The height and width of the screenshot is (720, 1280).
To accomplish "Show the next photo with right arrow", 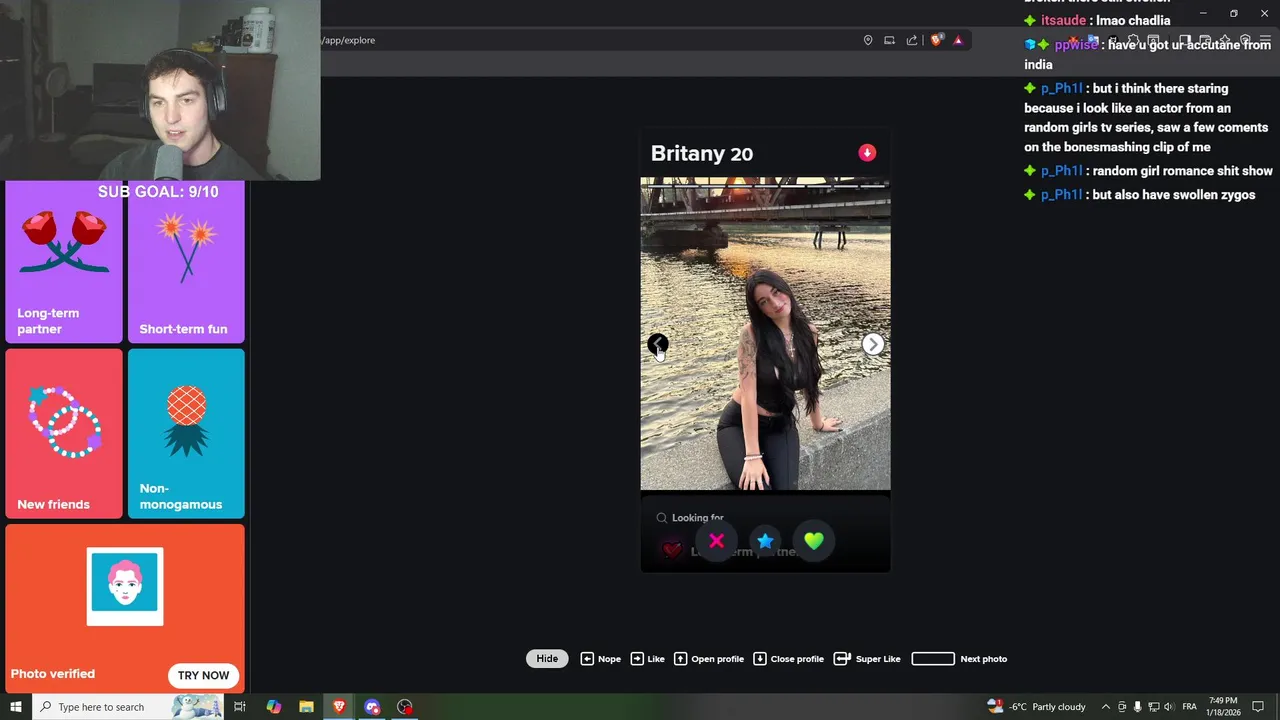I will tap(873, 344).
